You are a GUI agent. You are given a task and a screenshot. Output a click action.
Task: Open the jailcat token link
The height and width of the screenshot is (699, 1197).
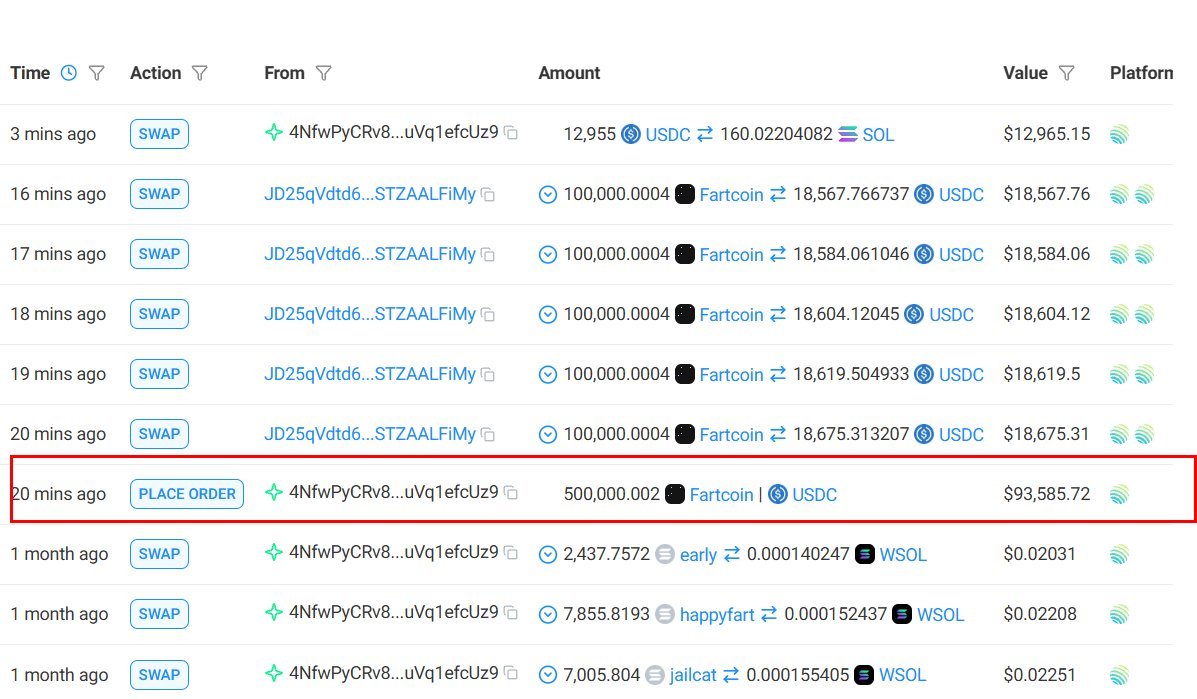coord(692,675)
